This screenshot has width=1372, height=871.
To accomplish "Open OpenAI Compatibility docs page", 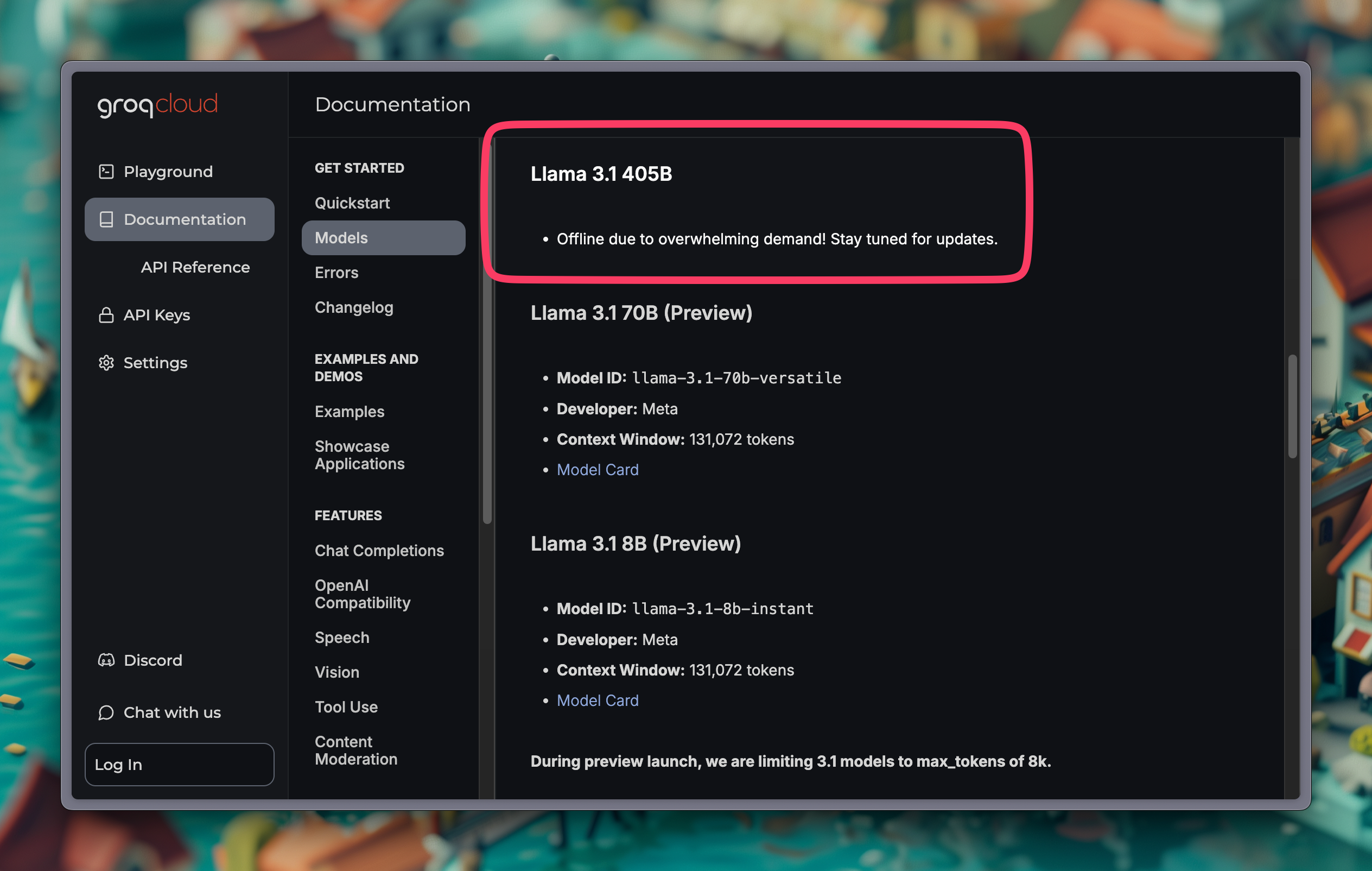I will point(363,594).
